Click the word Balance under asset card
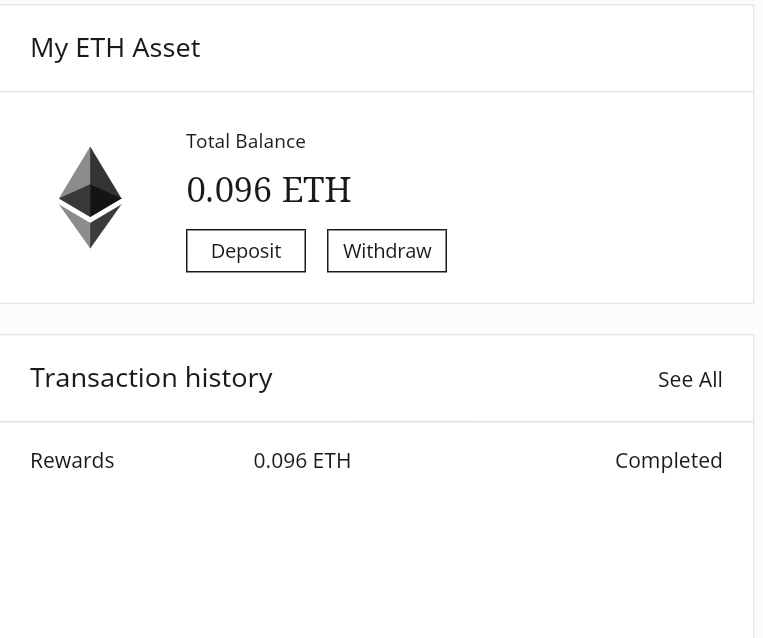 (271, 141)
